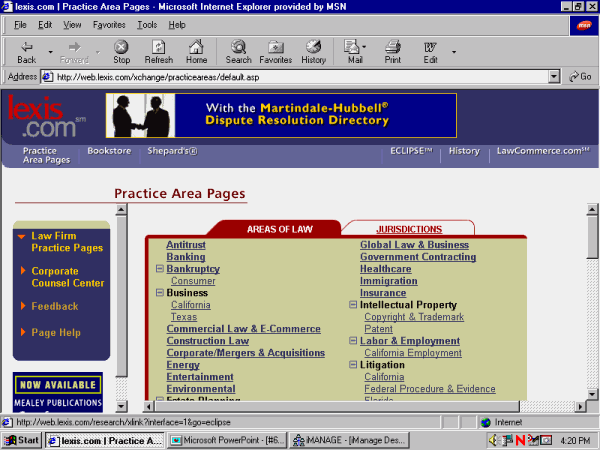Open the Antitrust practice area link
Viewport: 600px width, 450px height.
[x=185, y=245]
